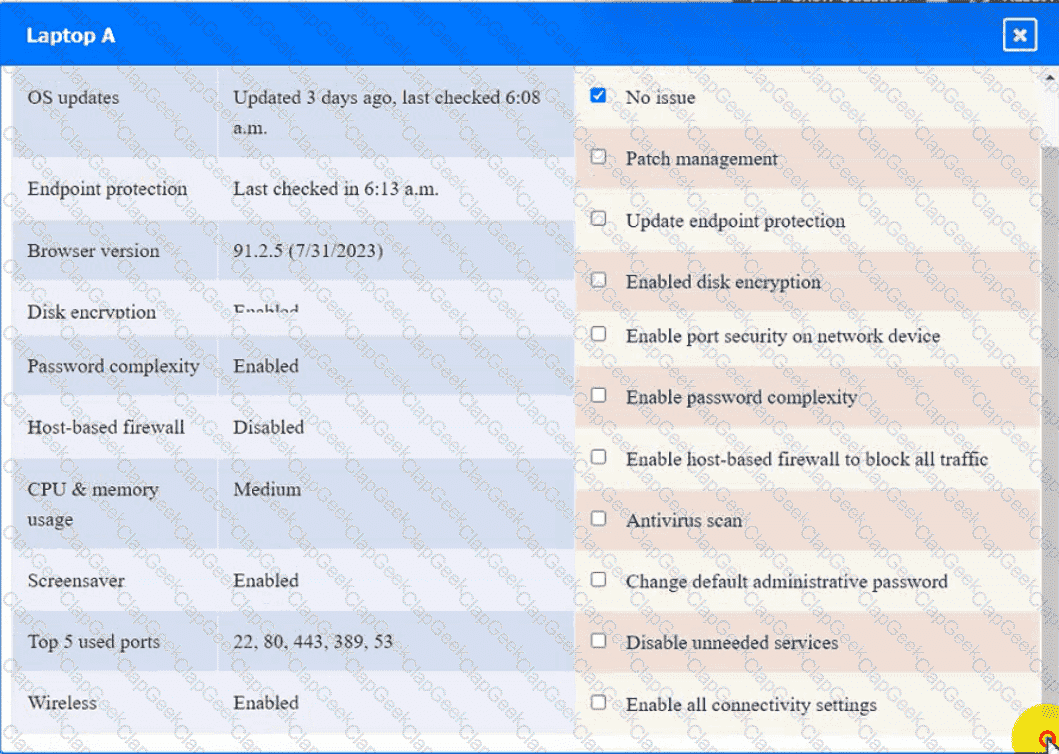Enable Update endpoint protection checkbox

[x=598, y=219]
